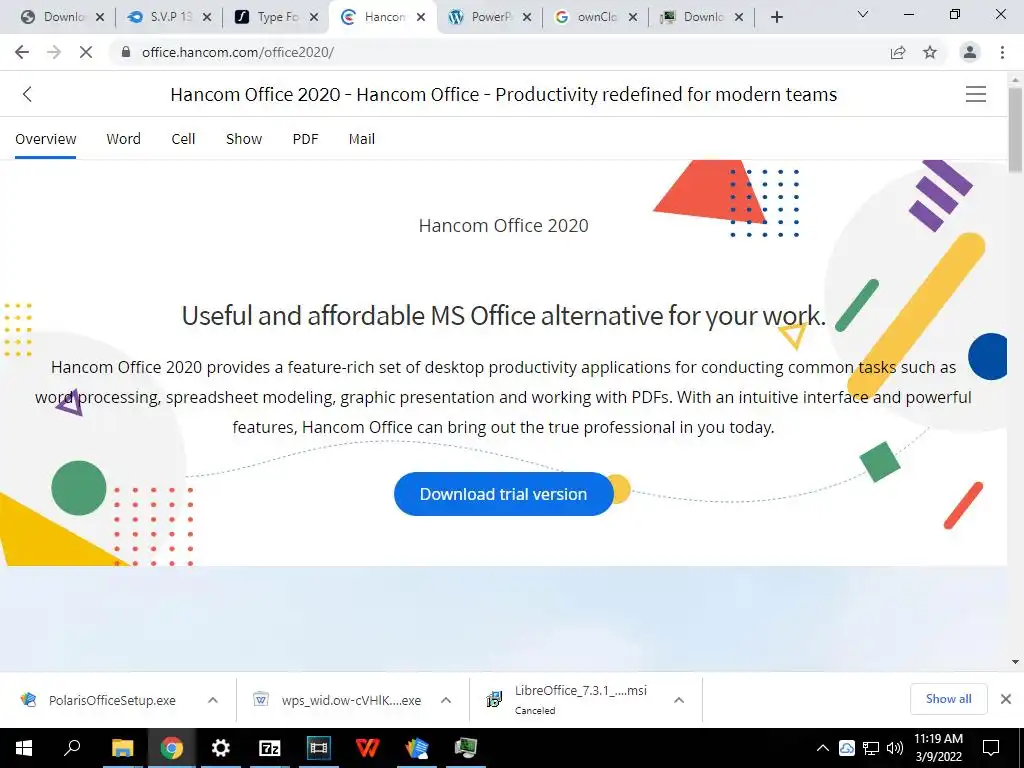
Task: Open the Word section tab
Action: [x=123, y=139]
